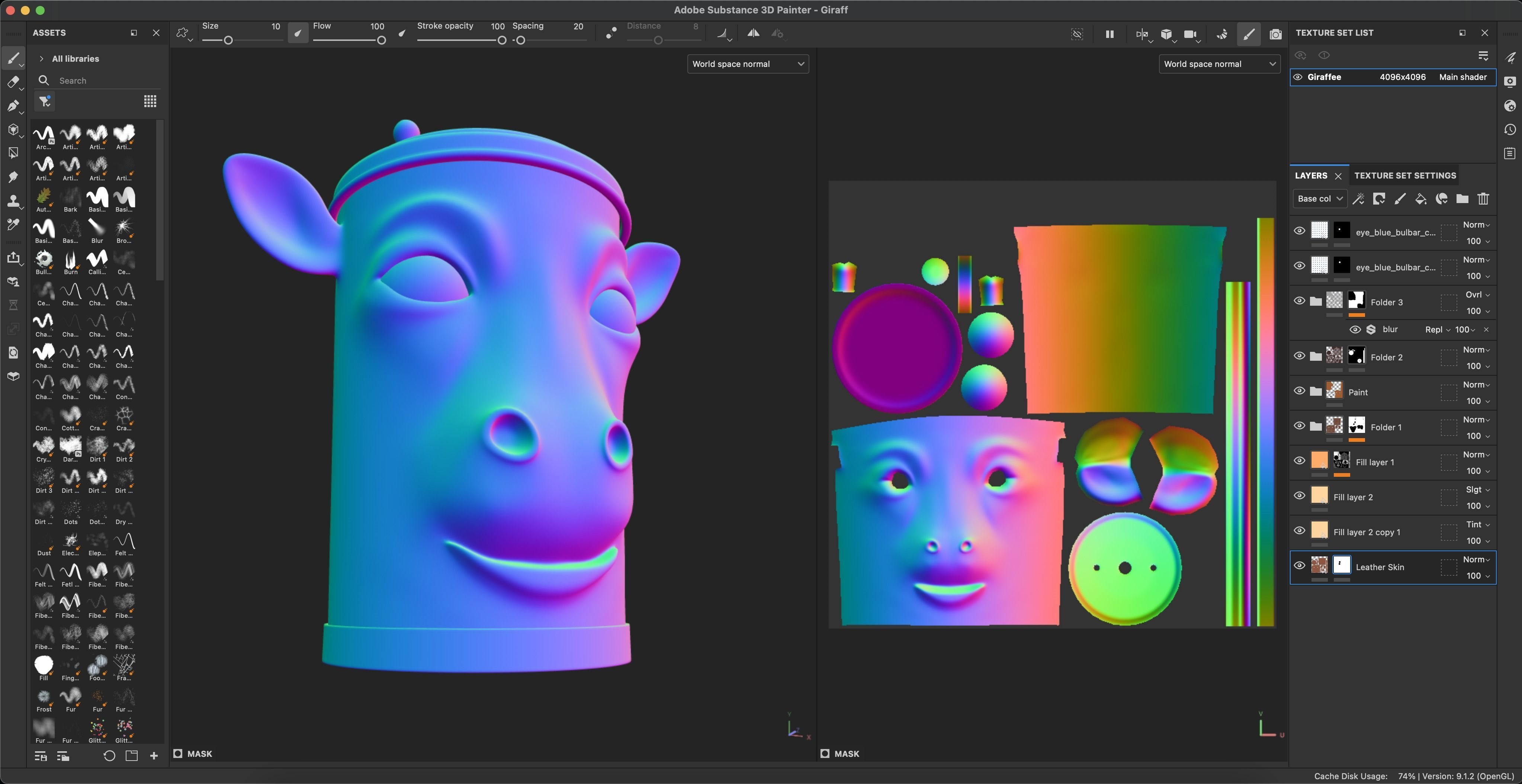Toggle visibility of Folder 3
This screenshot has height=784, width=1522.
point(1299,301)
